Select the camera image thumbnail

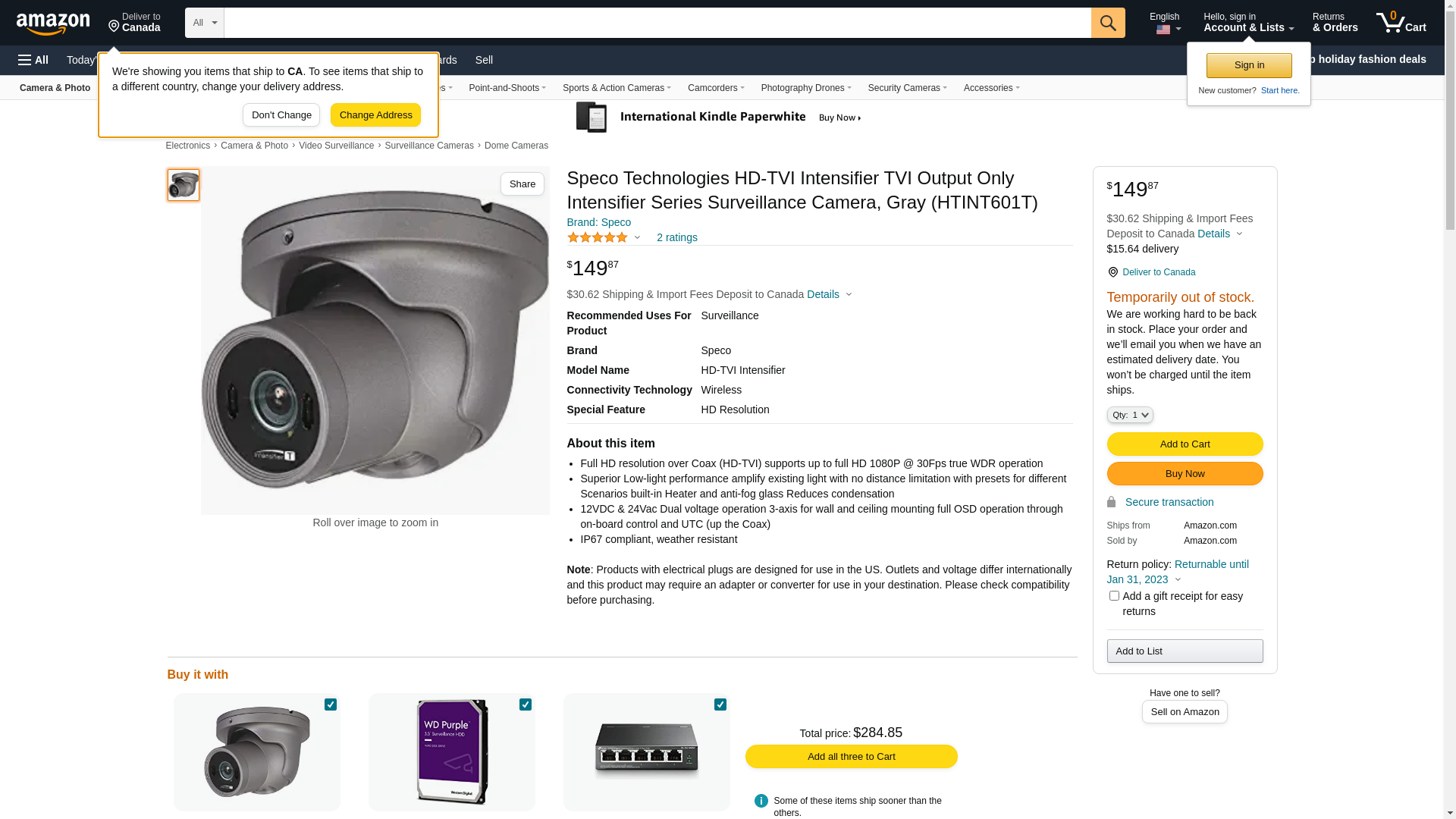(x=184, y=185)
